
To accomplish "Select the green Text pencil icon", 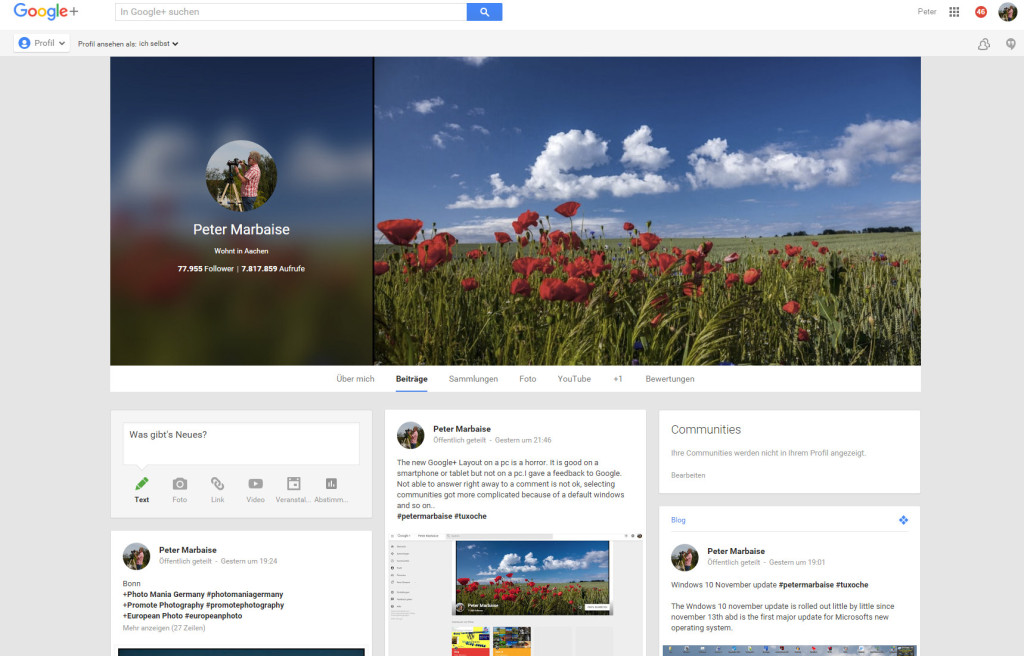I will pyautogui.click(x=142, y=484).
